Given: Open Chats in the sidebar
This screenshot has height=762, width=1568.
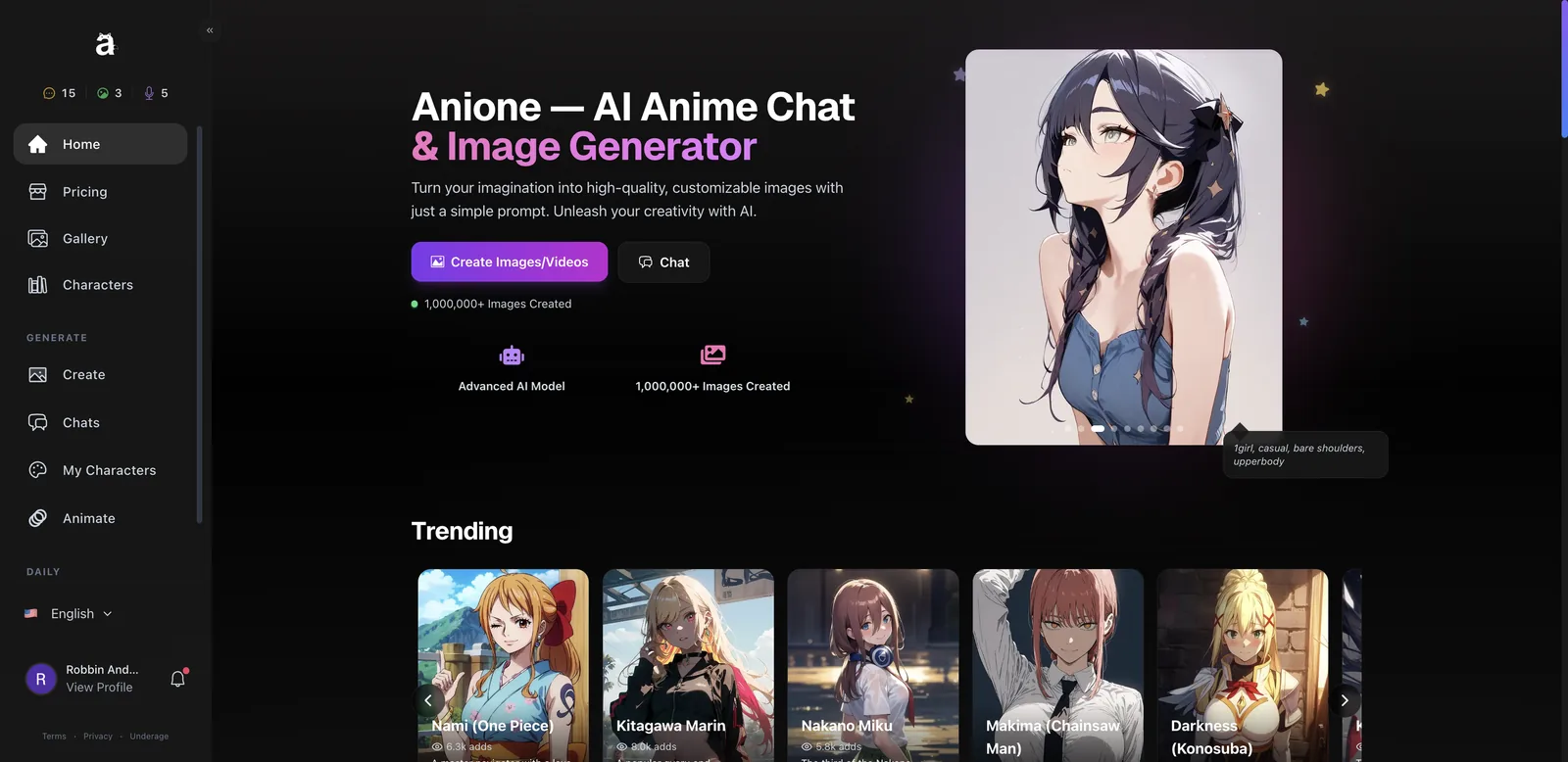Looking at the screenshot, I should pos(100,422).
